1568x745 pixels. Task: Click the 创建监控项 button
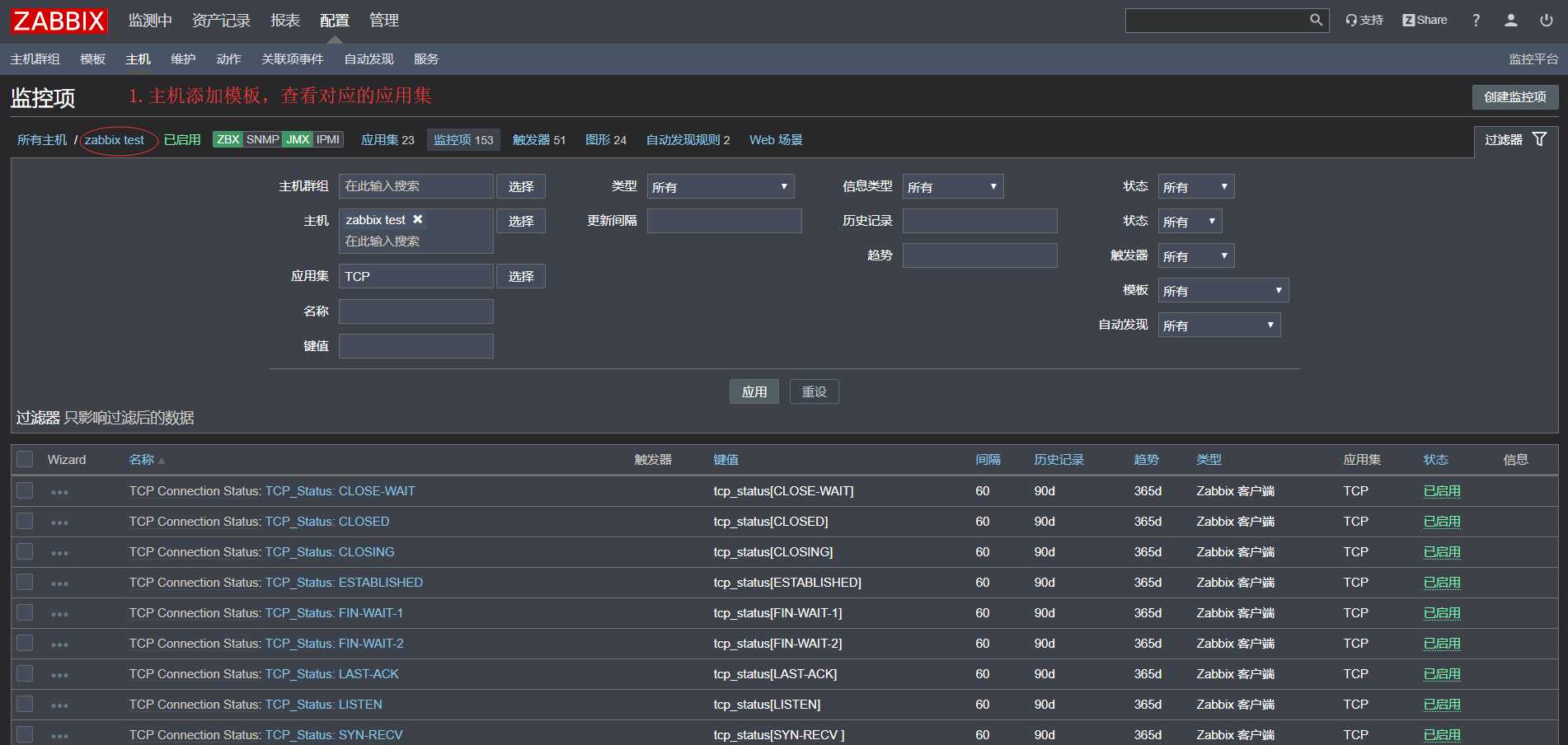point(1515,96)
